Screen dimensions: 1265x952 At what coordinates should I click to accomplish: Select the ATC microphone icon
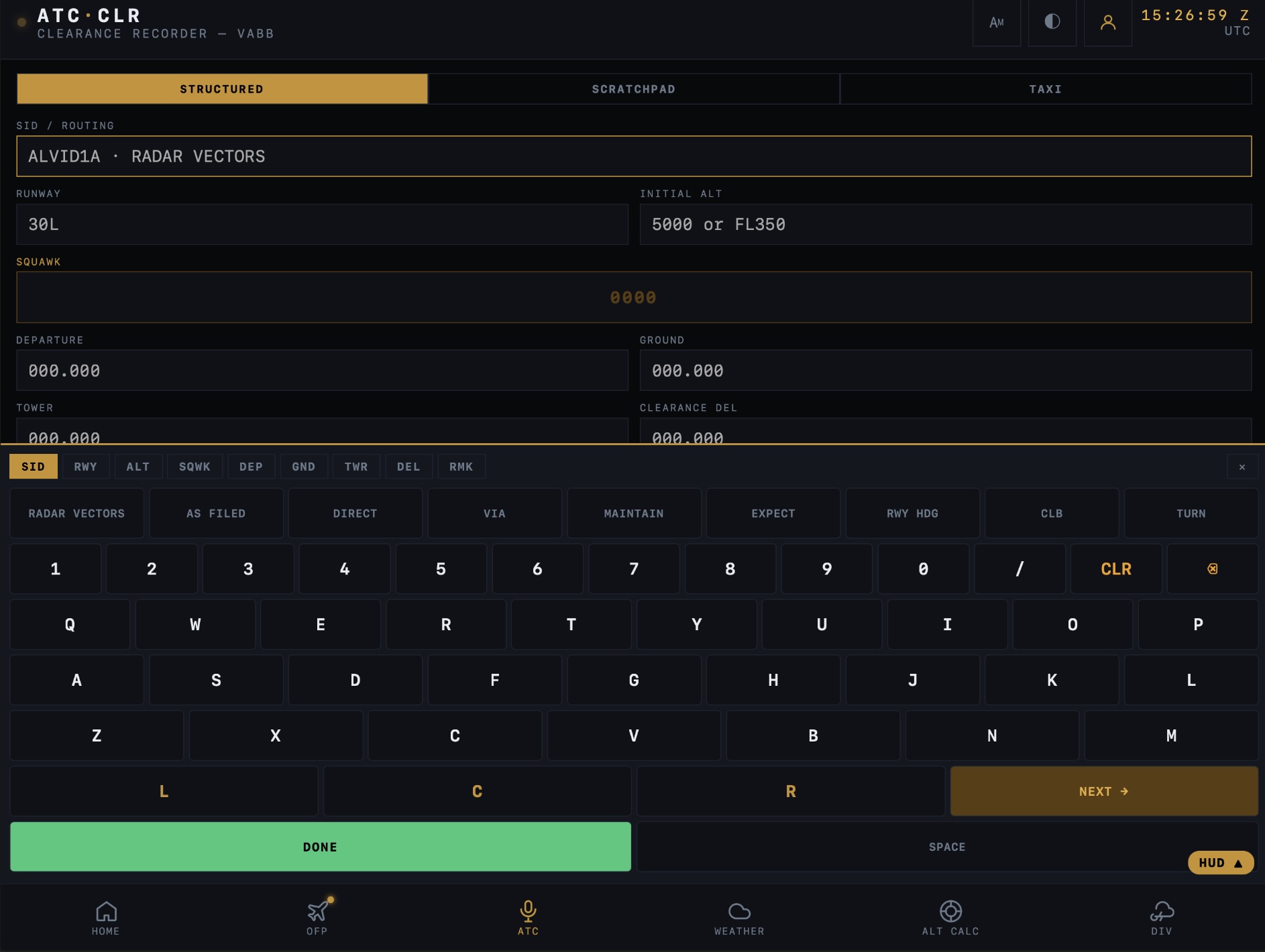pyautogui.click(x=529, y=918)
